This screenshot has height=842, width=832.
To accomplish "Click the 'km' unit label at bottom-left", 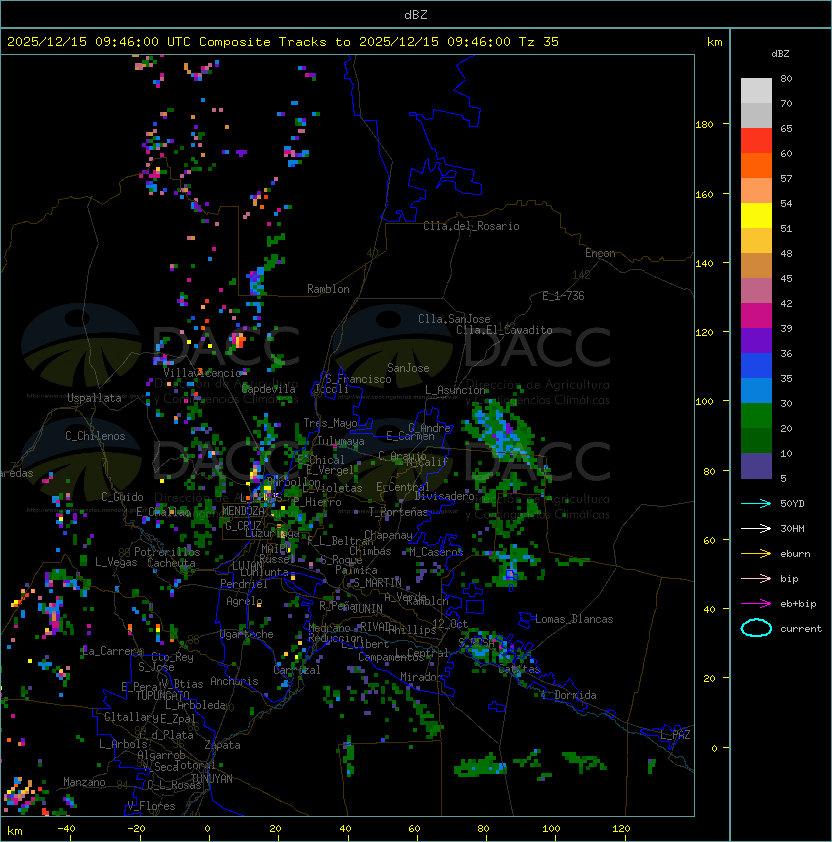I will (15, 831).
